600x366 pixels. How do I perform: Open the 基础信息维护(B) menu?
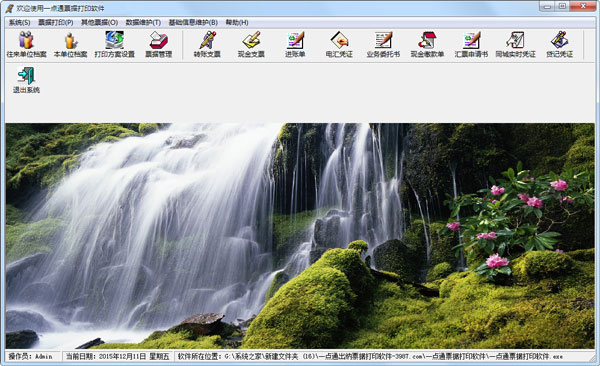[x=193, y=23]
